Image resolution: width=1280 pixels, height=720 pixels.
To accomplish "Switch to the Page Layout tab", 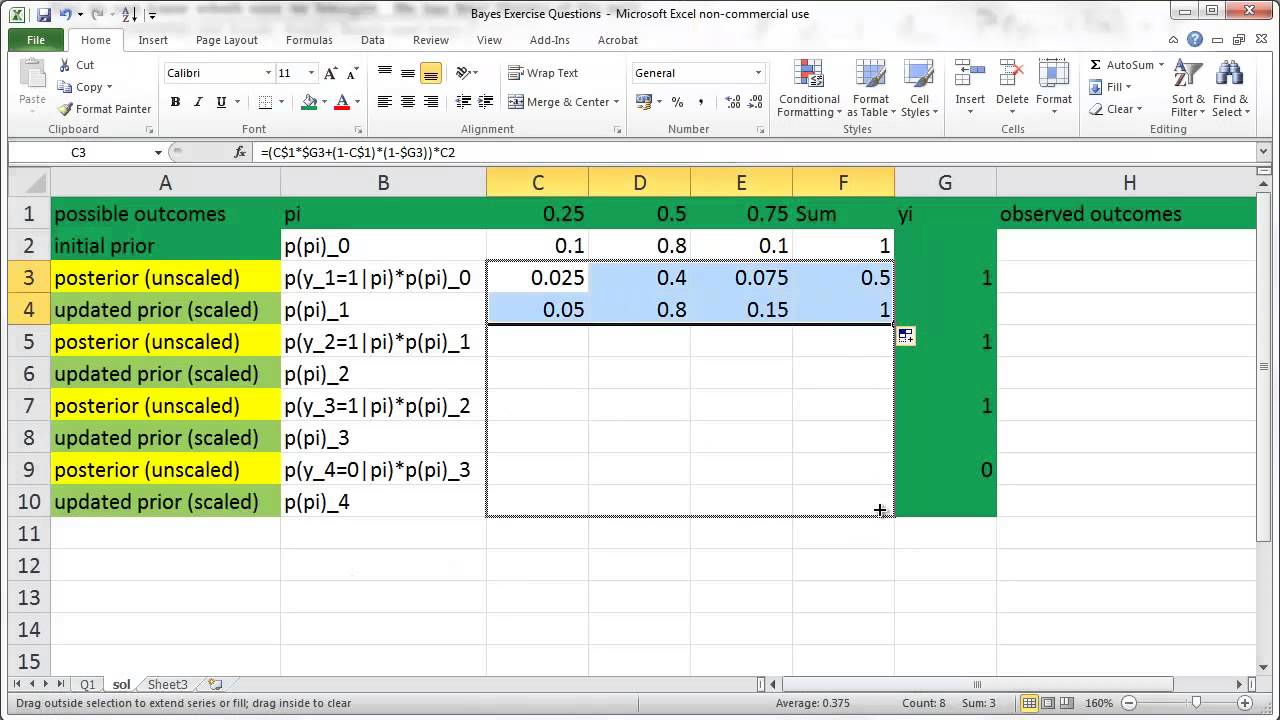I will pyautogui.click(x=227, y=40).
